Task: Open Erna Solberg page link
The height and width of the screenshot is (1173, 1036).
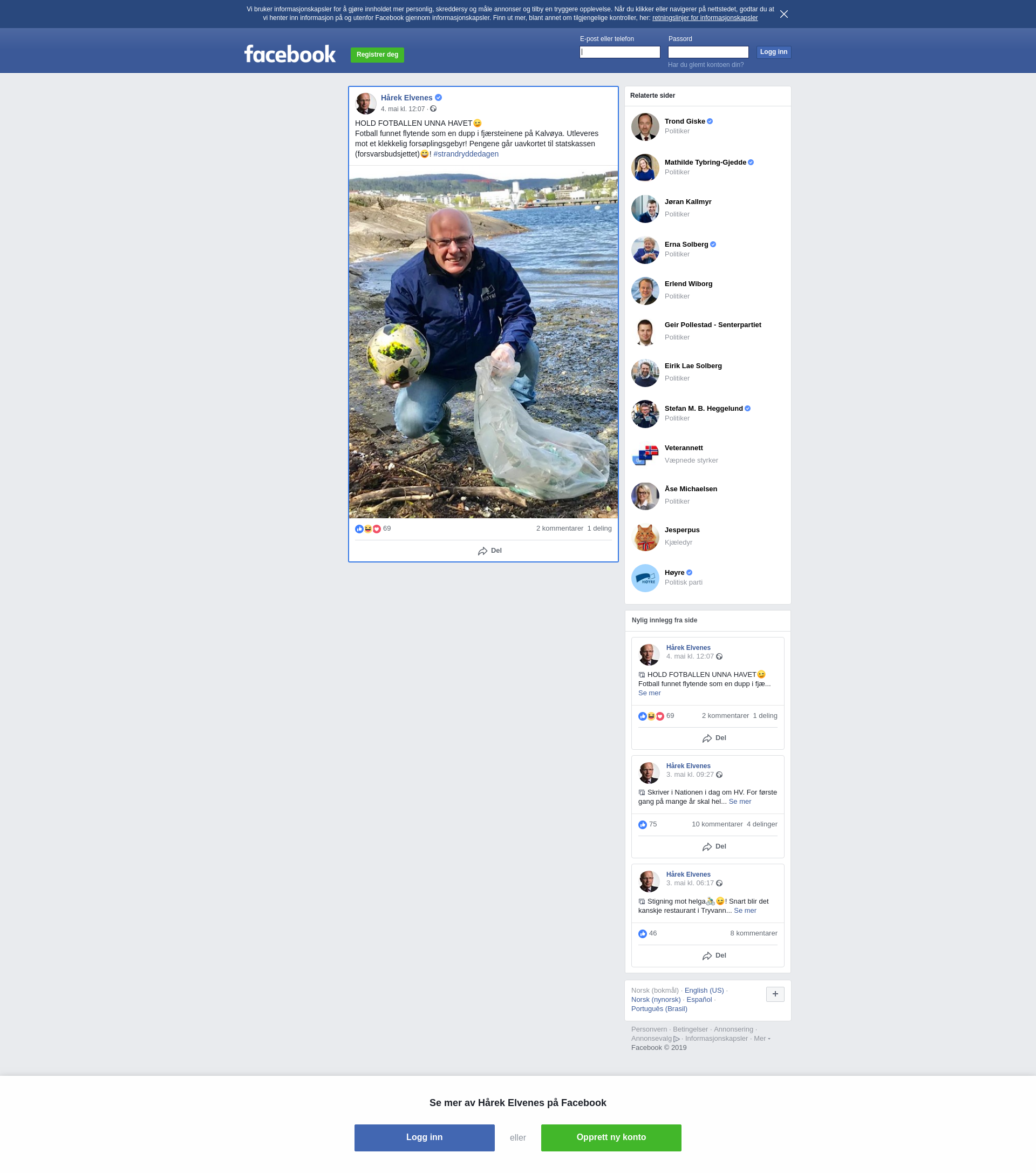Action: click(x=686, y=245)
